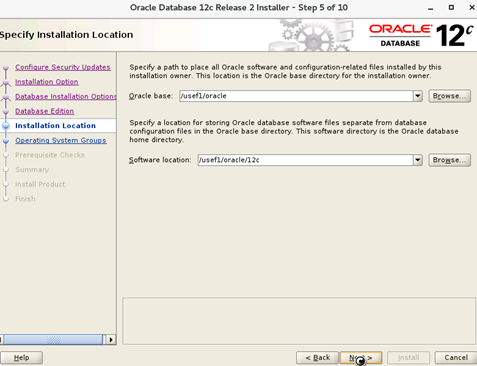Click the 'Install Product' step text
The width and height of the screenshot is (477, 366).
click(x=40, y=184)
